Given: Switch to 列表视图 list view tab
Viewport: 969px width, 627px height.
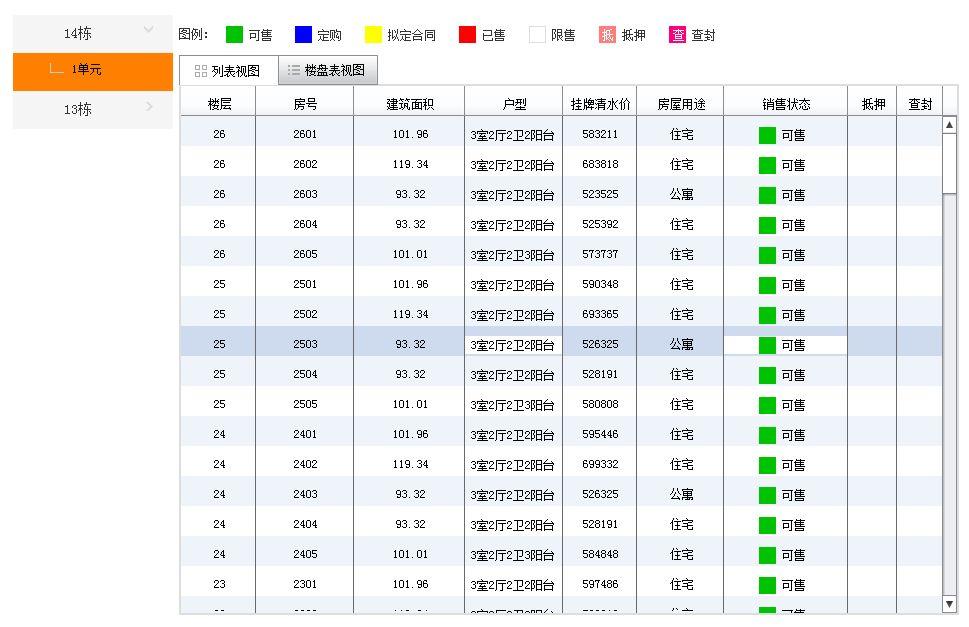Looking at the screenshot, I should pyautogui.click(x=228, y=71).
